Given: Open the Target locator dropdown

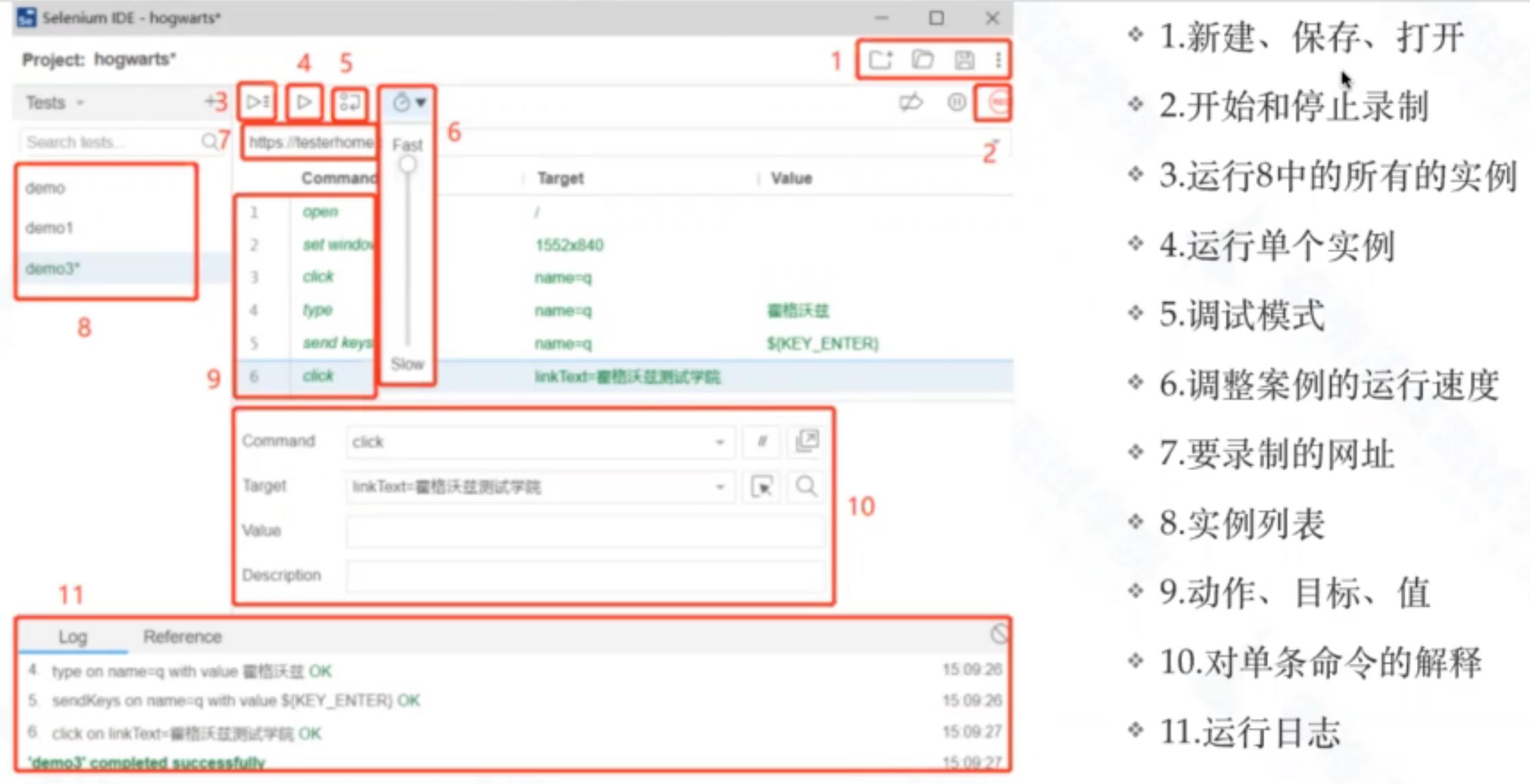Looking at the screenshot, I should [540, 487].
